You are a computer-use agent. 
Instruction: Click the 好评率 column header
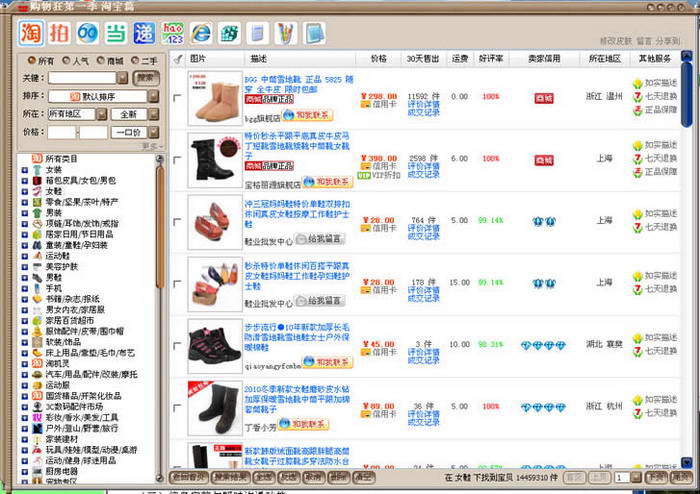pos(490,59)
